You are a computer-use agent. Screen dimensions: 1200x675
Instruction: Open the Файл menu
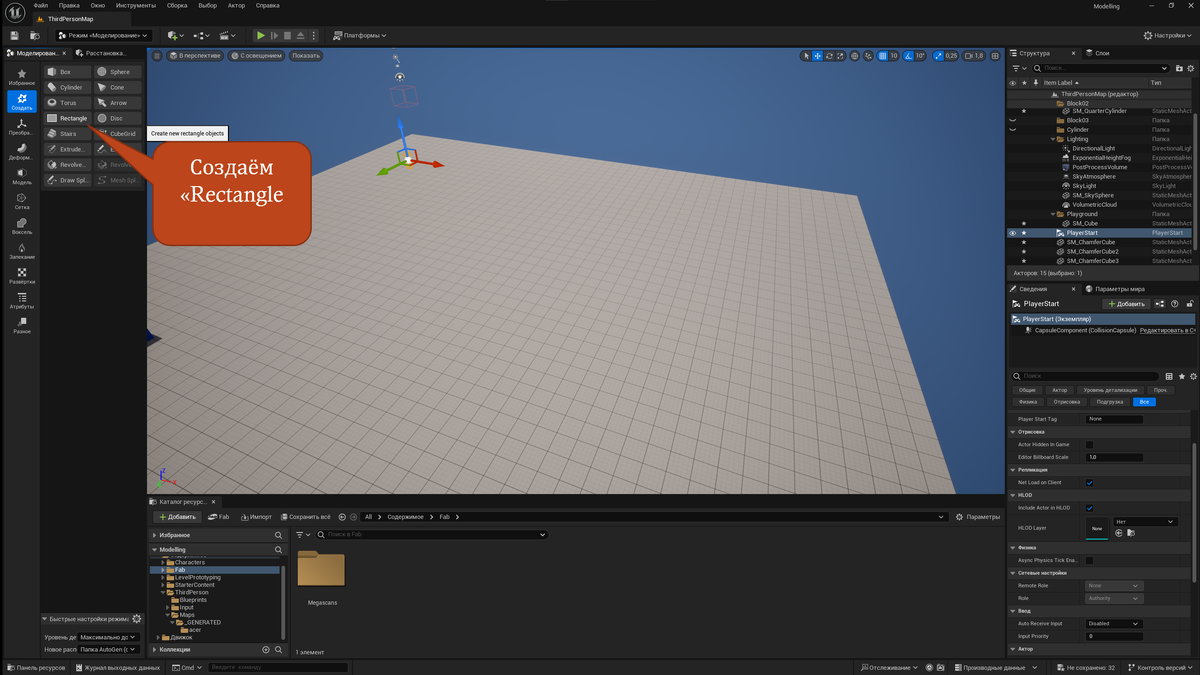41,5
